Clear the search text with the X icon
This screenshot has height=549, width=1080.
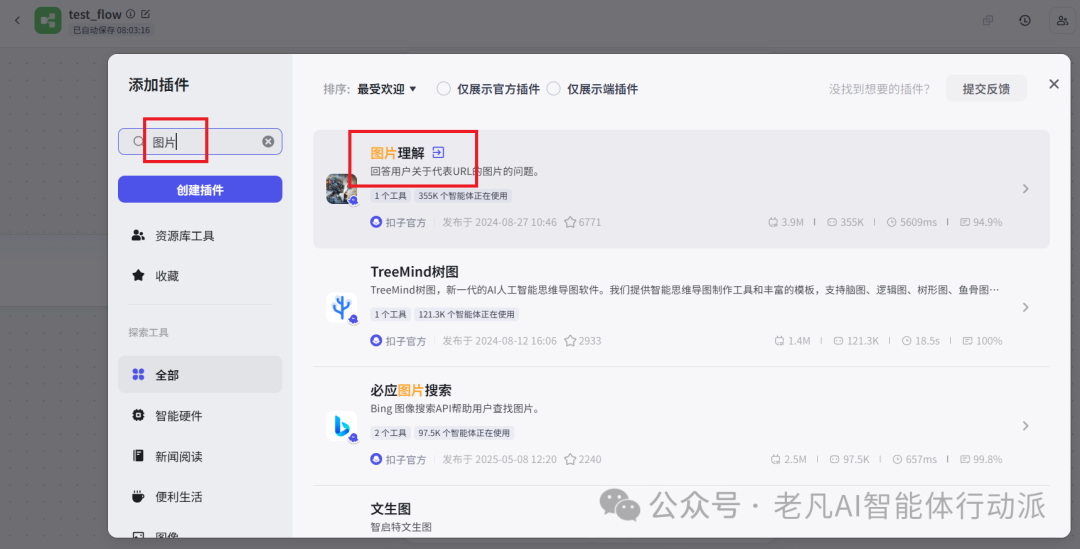(x=268, y=141)
